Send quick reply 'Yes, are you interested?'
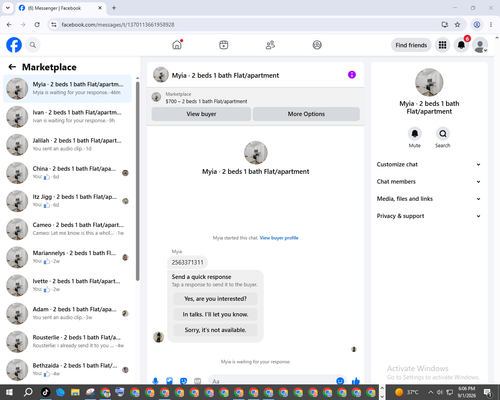The width and height of the screenshot is (500, 400). click(215, 299)
